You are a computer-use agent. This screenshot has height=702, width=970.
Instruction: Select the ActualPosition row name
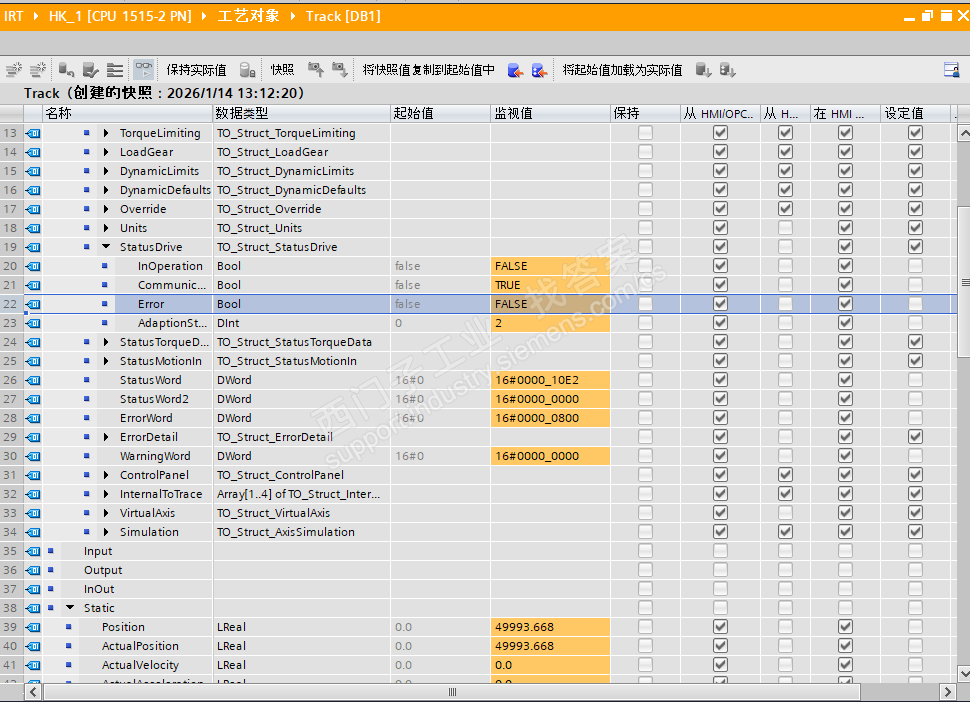140,646
